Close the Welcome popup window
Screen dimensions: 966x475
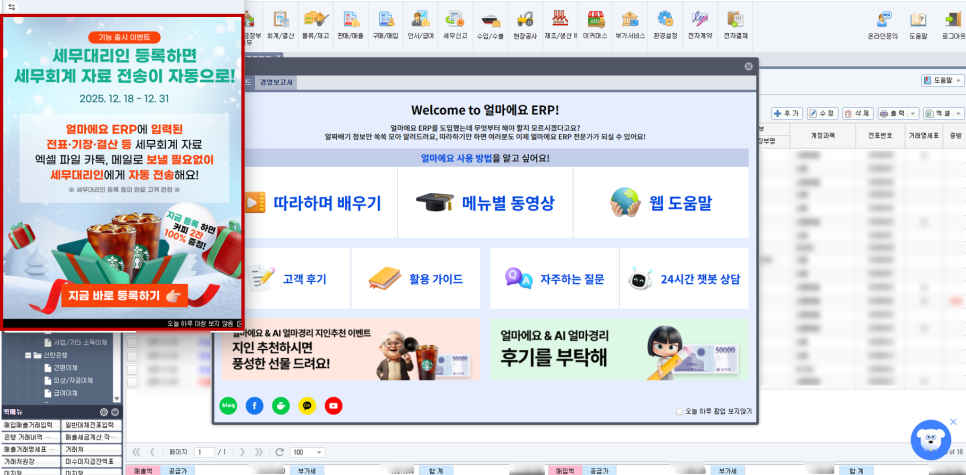[x=748, y=67]
